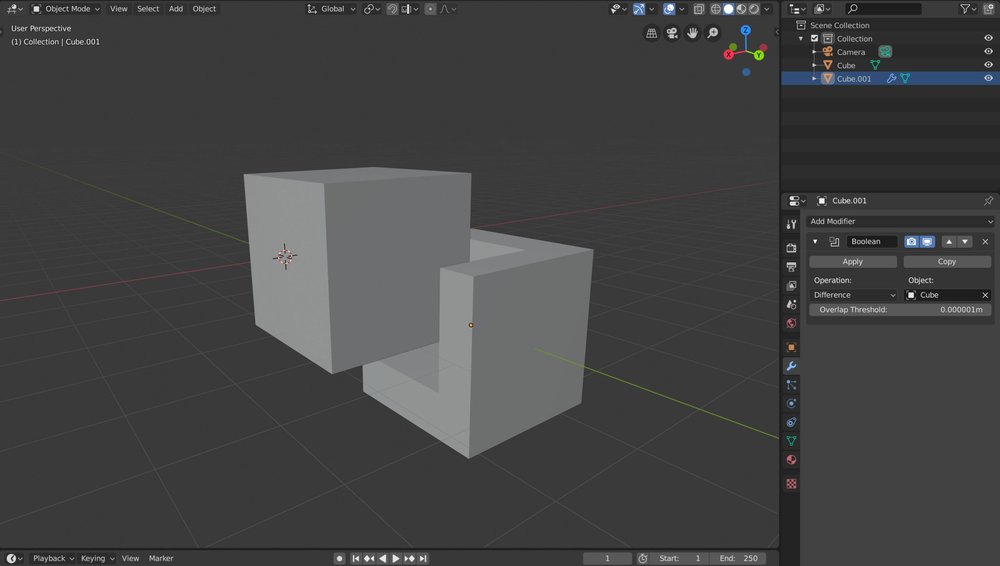The image size is (1000, 566).
Task: Apply the Boolean modifier
Action: point(853,262)
